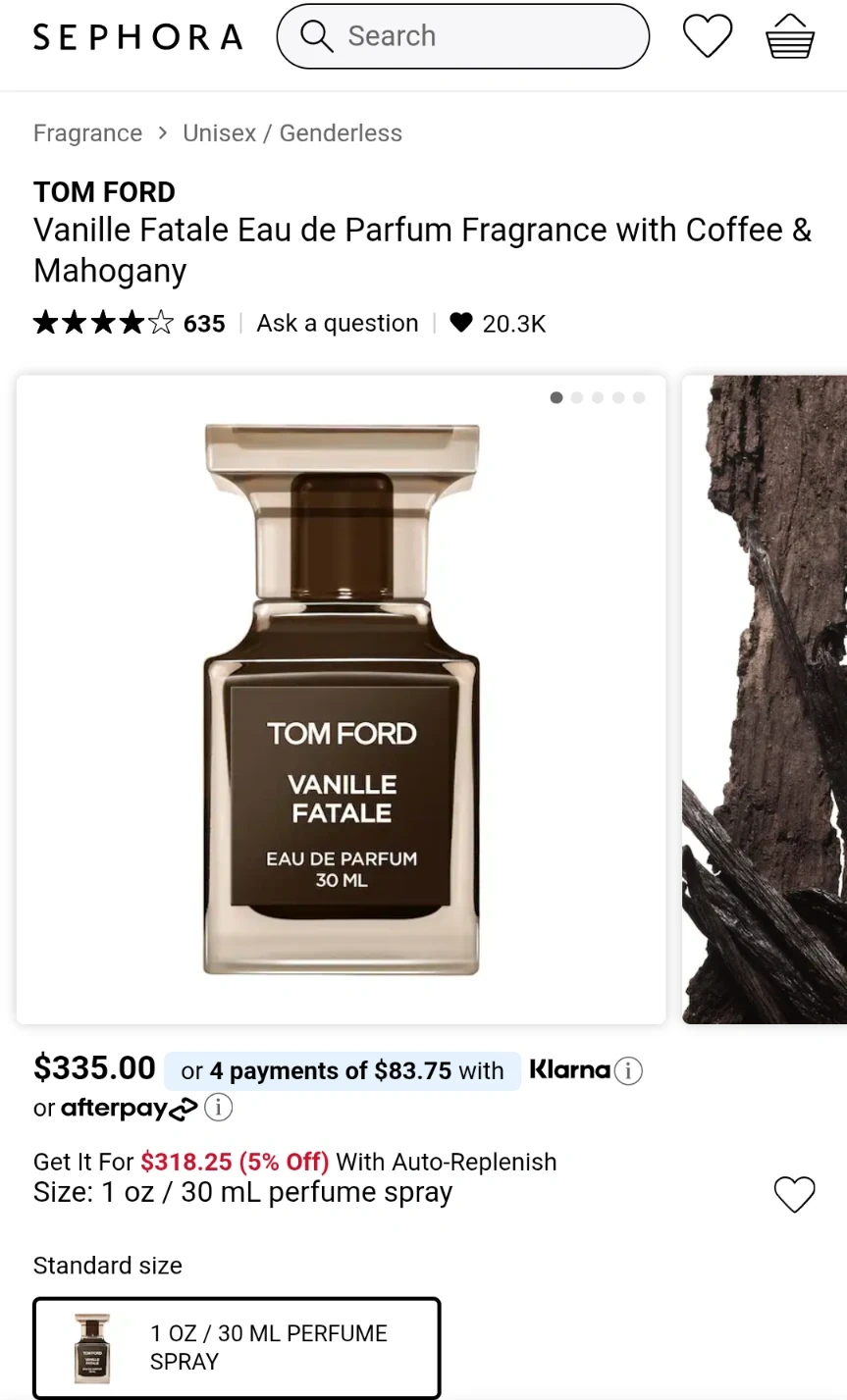
Task: Click the TOM FORD brand link
Action: (104, 192)
